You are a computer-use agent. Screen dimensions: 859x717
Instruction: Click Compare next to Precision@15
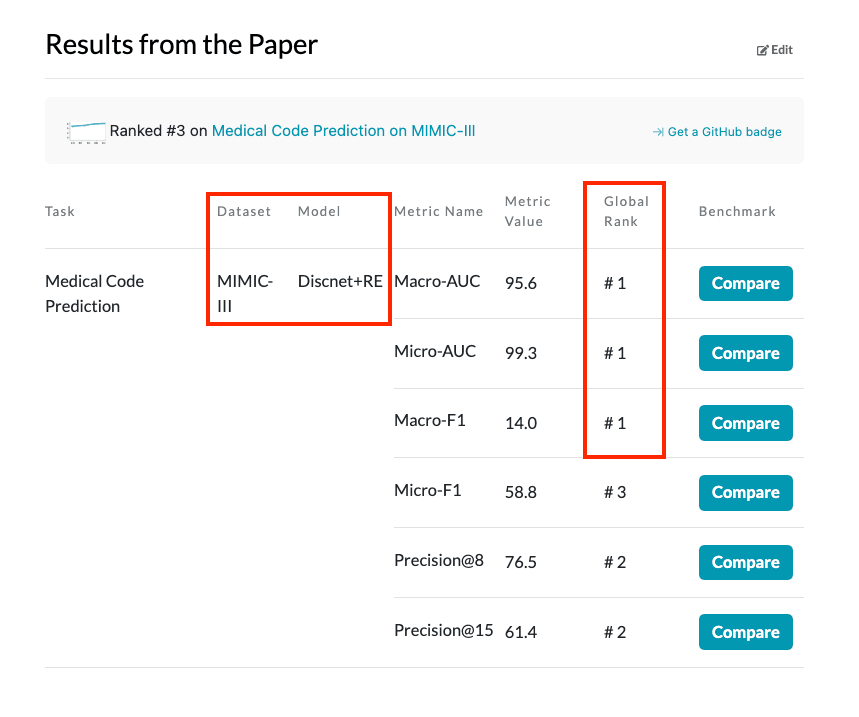click(x=745, y=632)
